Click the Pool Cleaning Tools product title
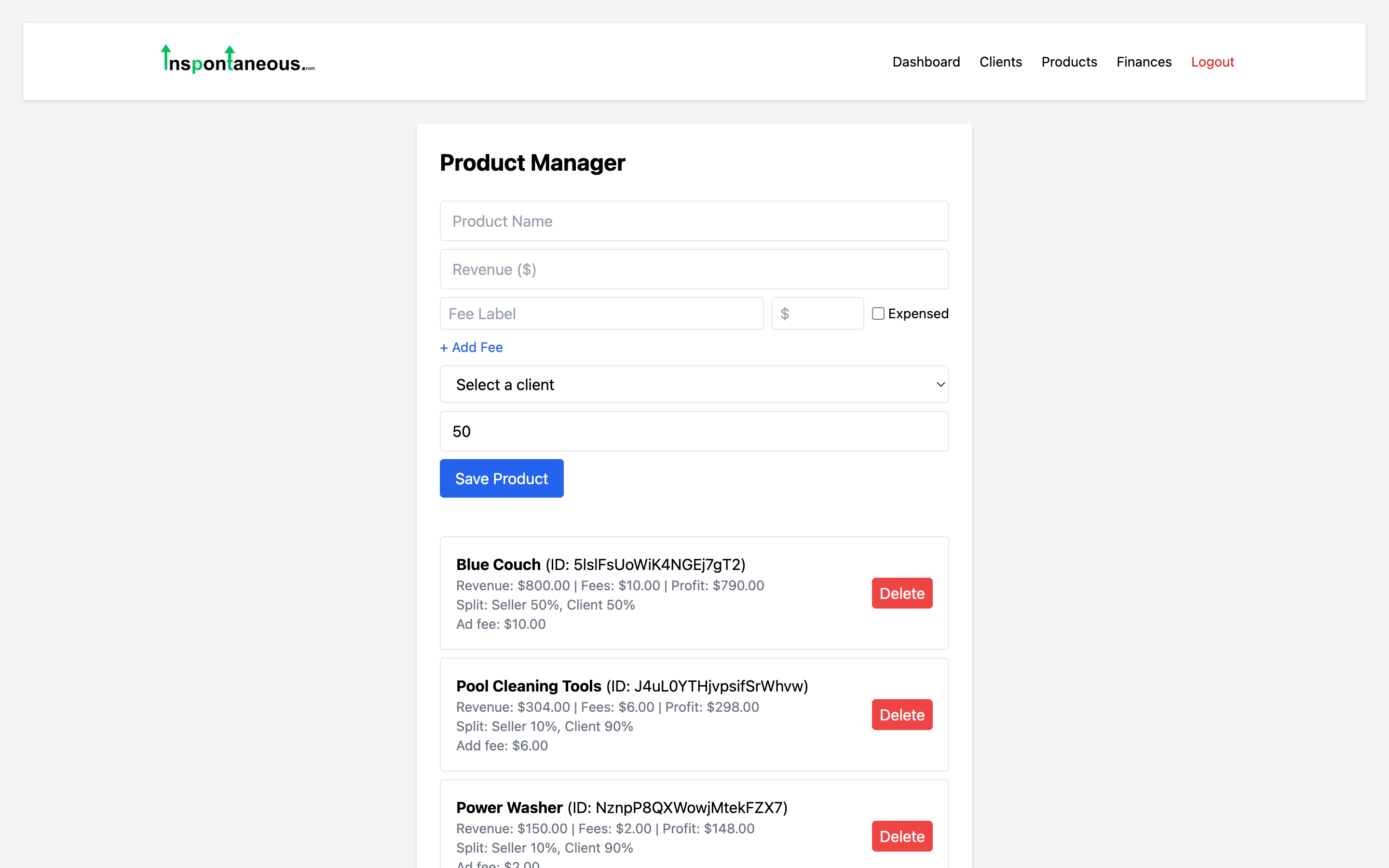Image resolution: width=1389 pixels, height=868 pixels. coord(528,686)
